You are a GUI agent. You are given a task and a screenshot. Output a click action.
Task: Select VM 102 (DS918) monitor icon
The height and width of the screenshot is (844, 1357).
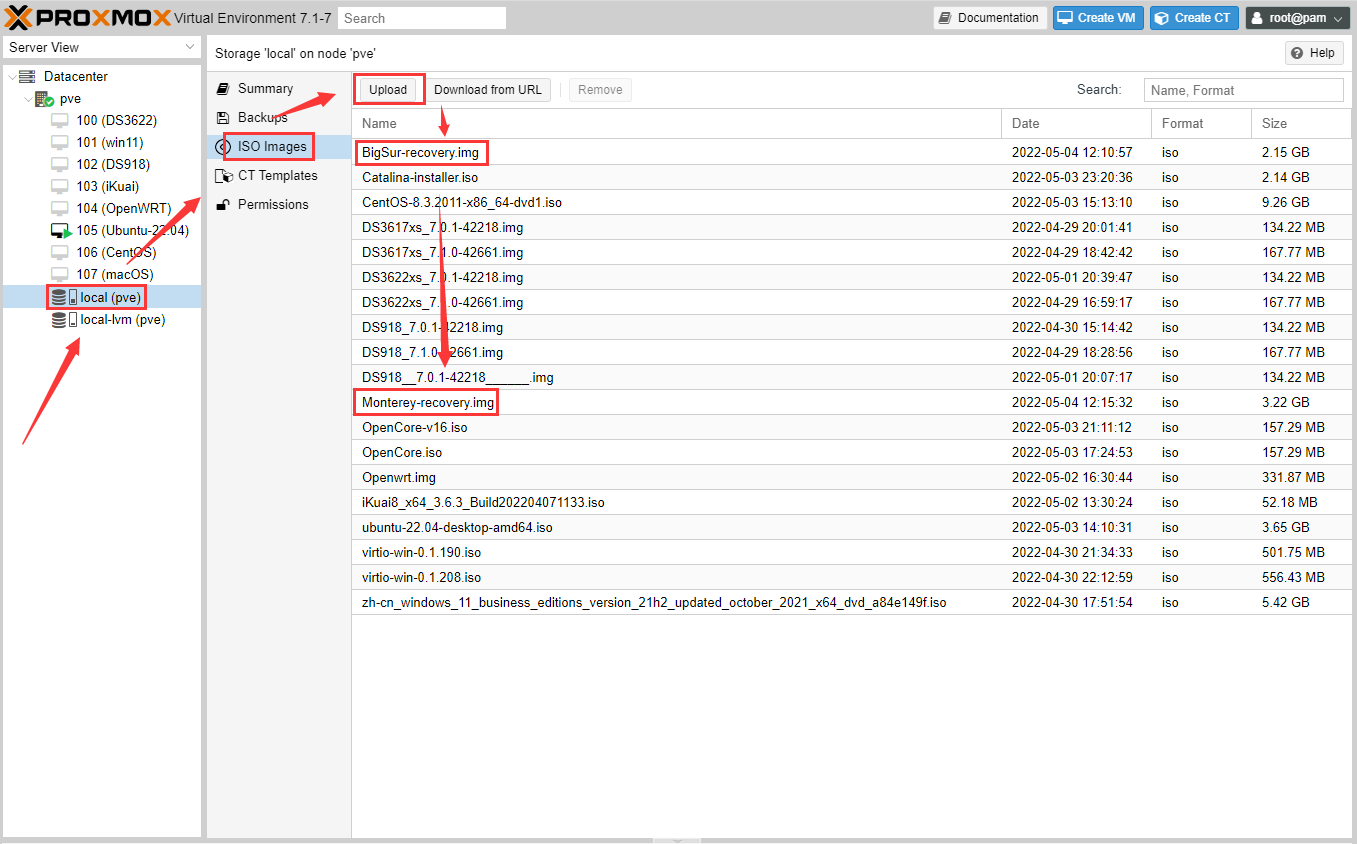click(60, 164)
